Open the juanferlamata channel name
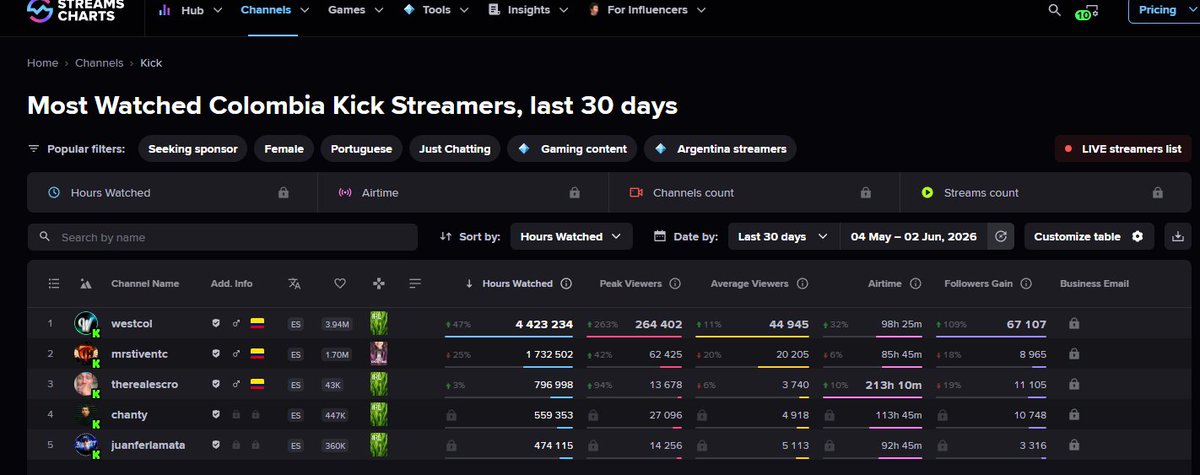The width and height of the screenshot is (1200, 475). 148,445
